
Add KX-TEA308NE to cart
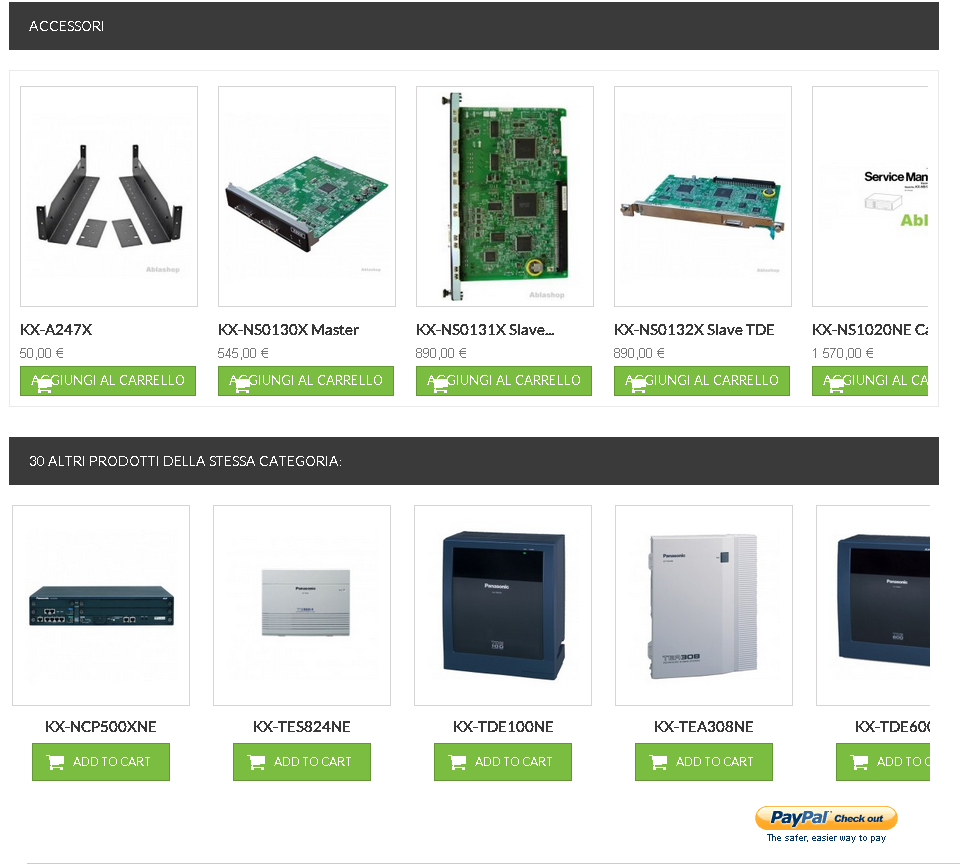pos(703,762)
